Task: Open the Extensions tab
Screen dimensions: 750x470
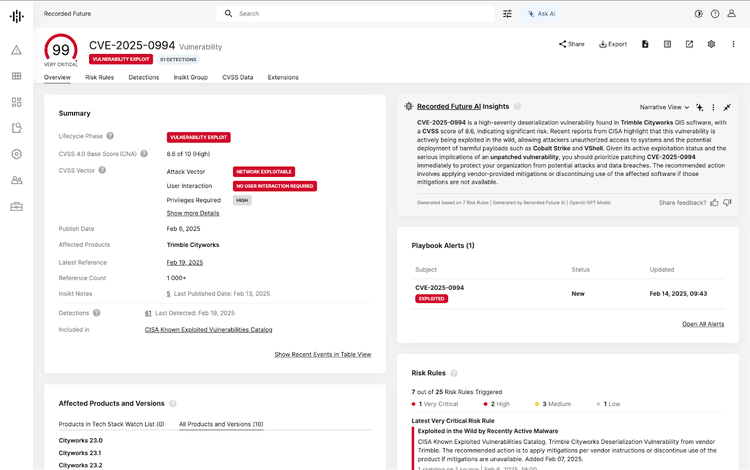Action: tap(283, 77)
